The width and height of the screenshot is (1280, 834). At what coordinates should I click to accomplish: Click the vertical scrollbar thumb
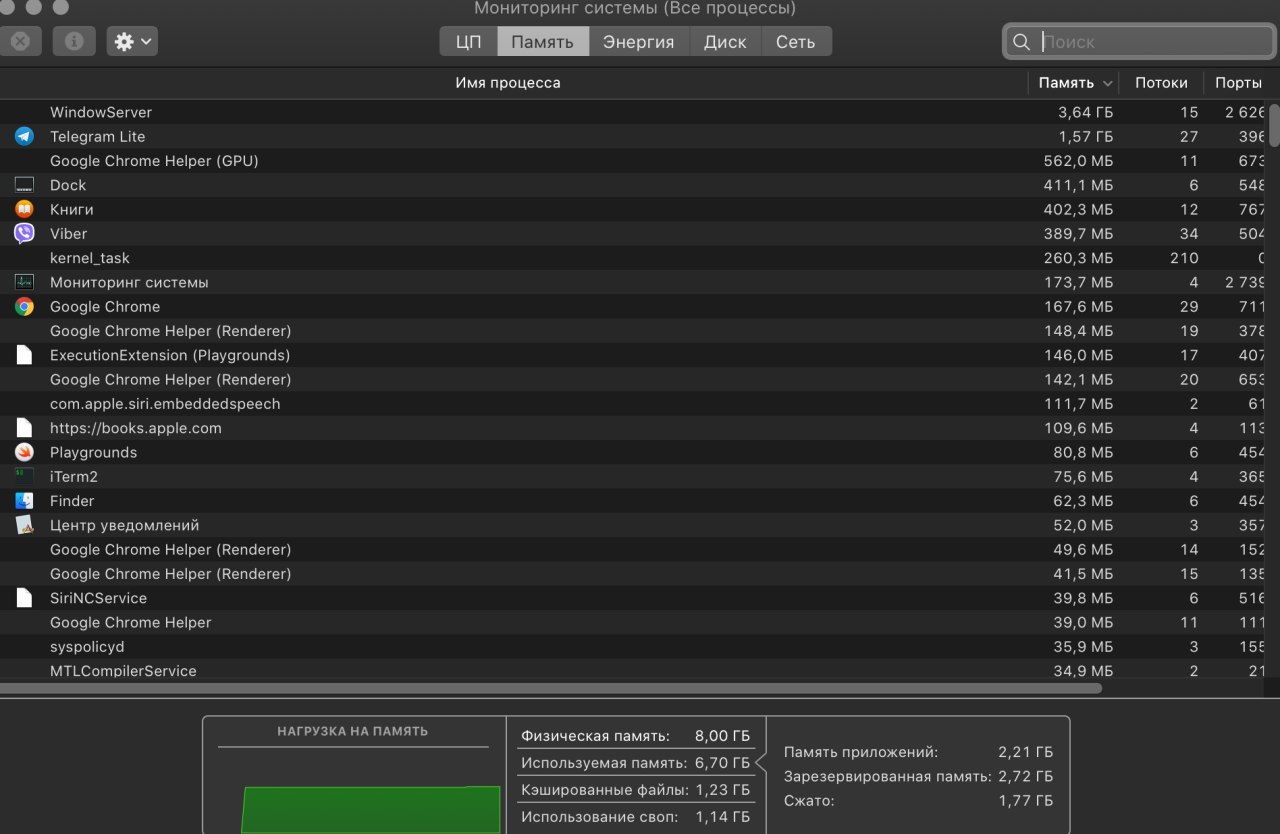(1274, 125)
